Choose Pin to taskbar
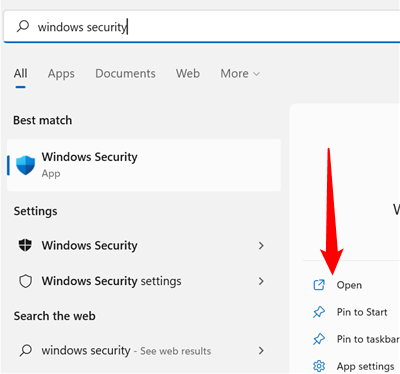 (368, 339)
